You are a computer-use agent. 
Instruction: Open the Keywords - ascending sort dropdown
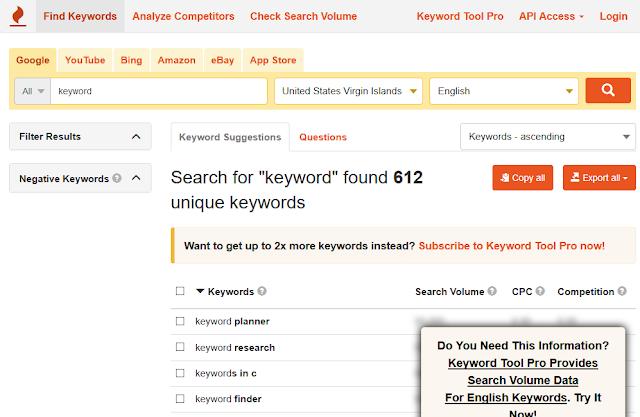point(548,137)
